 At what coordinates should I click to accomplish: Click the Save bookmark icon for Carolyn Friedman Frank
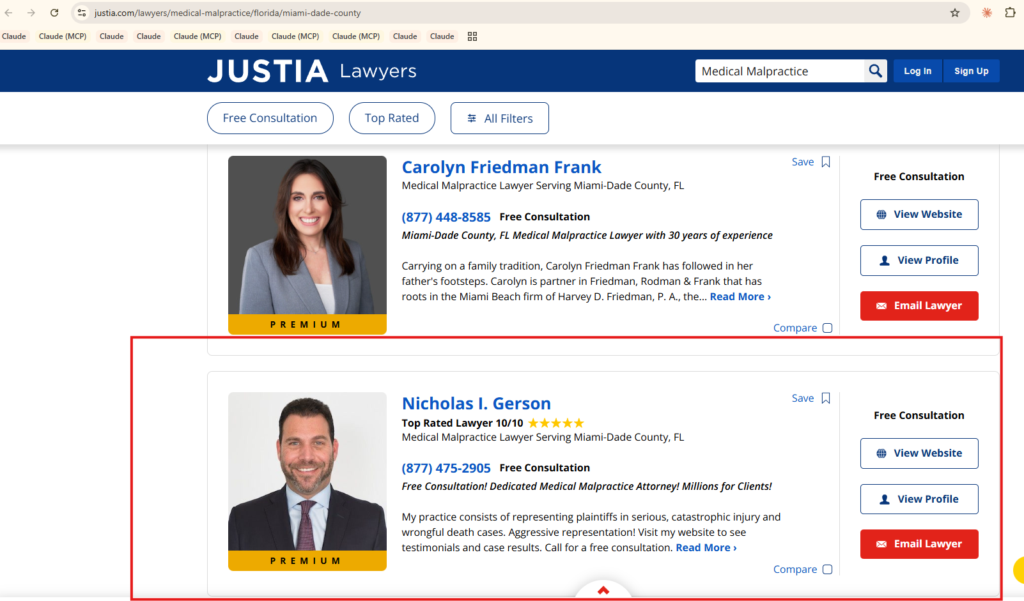(x=826, y=162)
